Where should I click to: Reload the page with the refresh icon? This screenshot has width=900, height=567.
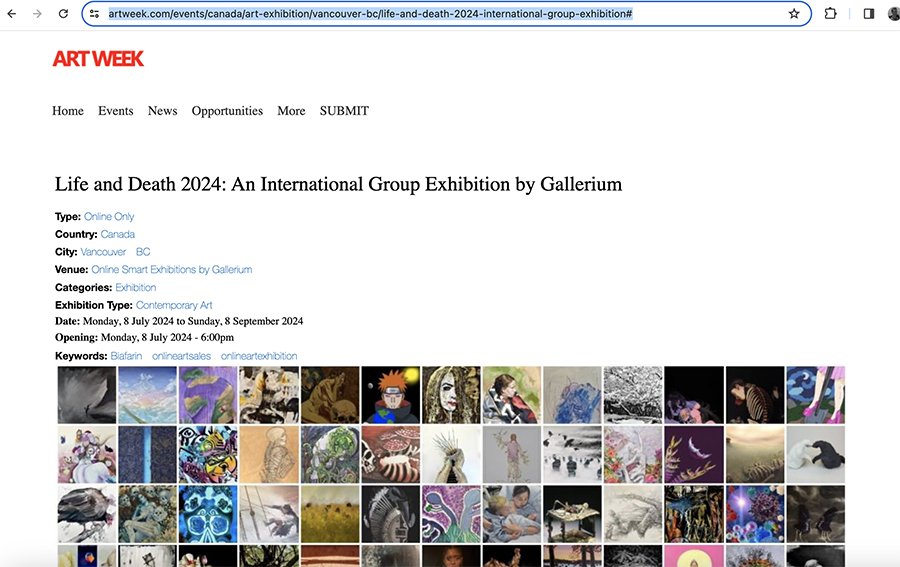[x=63, y=13]
